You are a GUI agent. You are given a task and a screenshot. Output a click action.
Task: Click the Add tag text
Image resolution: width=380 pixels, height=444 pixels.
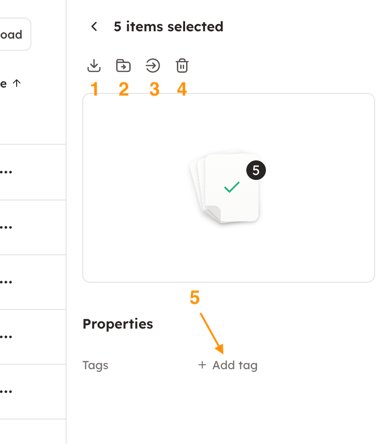point(235,365)
